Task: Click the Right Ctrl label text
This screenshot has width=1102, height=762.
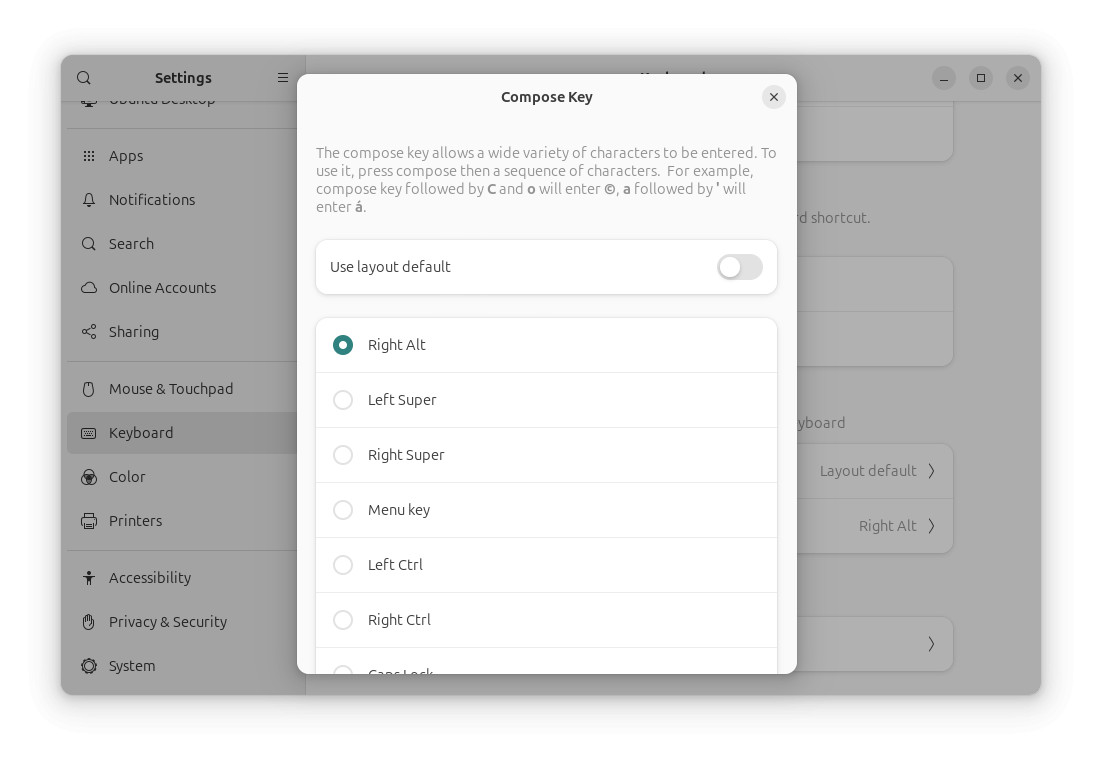Action: pyautogui.click(x=399, y=619)
